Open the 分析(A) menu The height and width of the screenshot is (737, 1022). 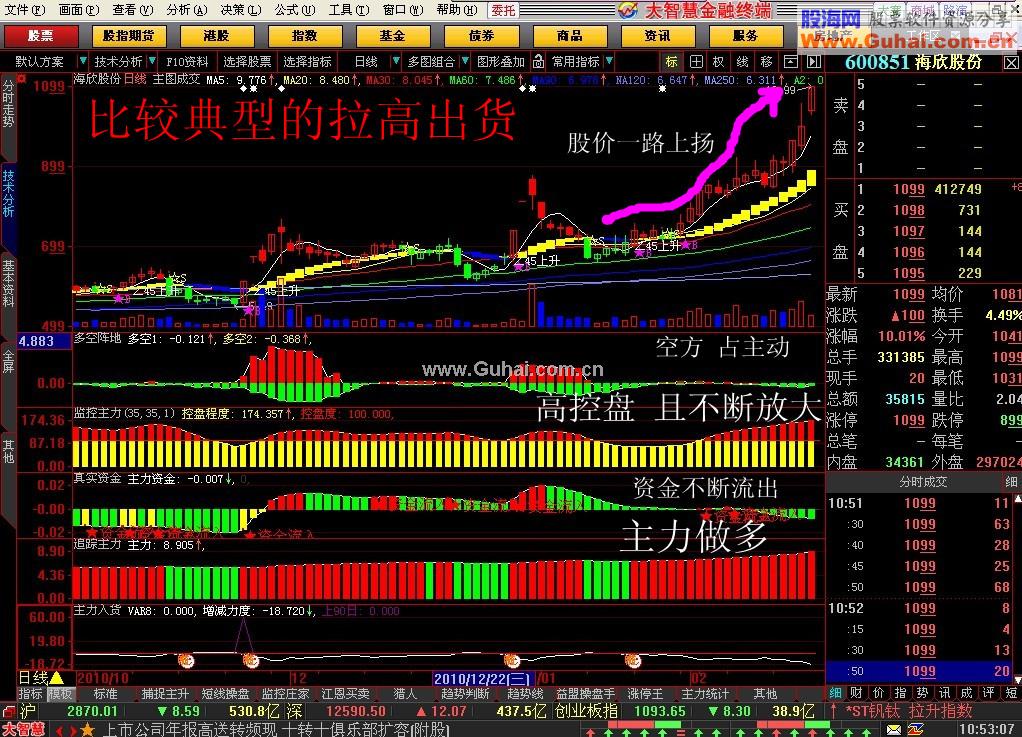186,10
